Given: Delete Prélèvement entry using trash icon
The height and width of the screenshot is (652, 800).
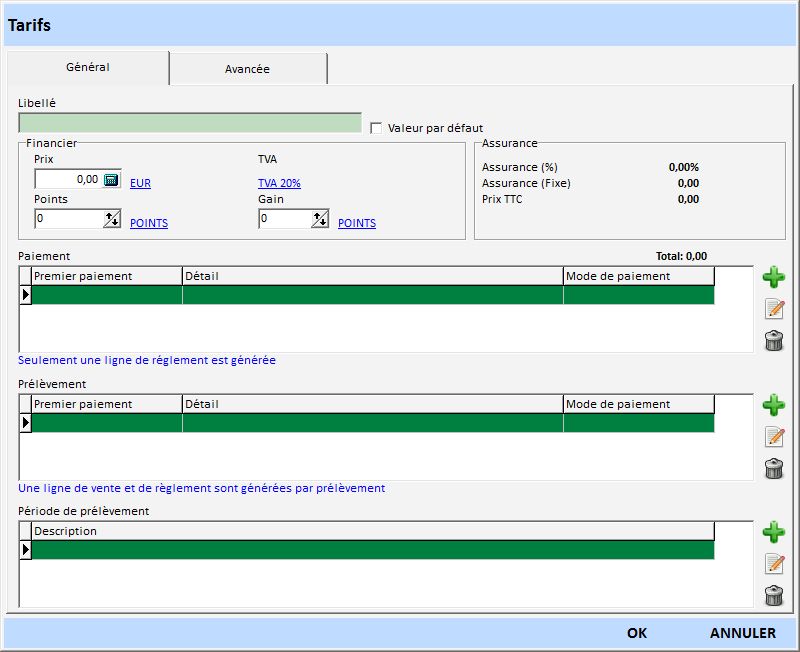Looking at the screenshot, I should coord(773,468).
